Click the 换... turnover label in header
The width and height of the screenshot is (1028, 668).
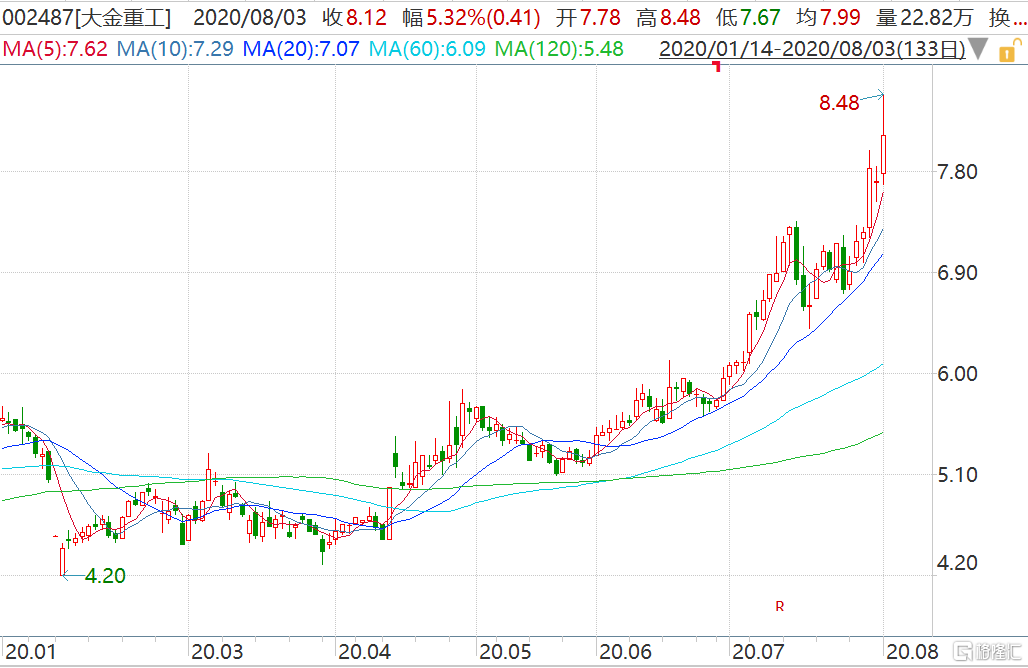pyautogui.click(x=1008, y=18)
